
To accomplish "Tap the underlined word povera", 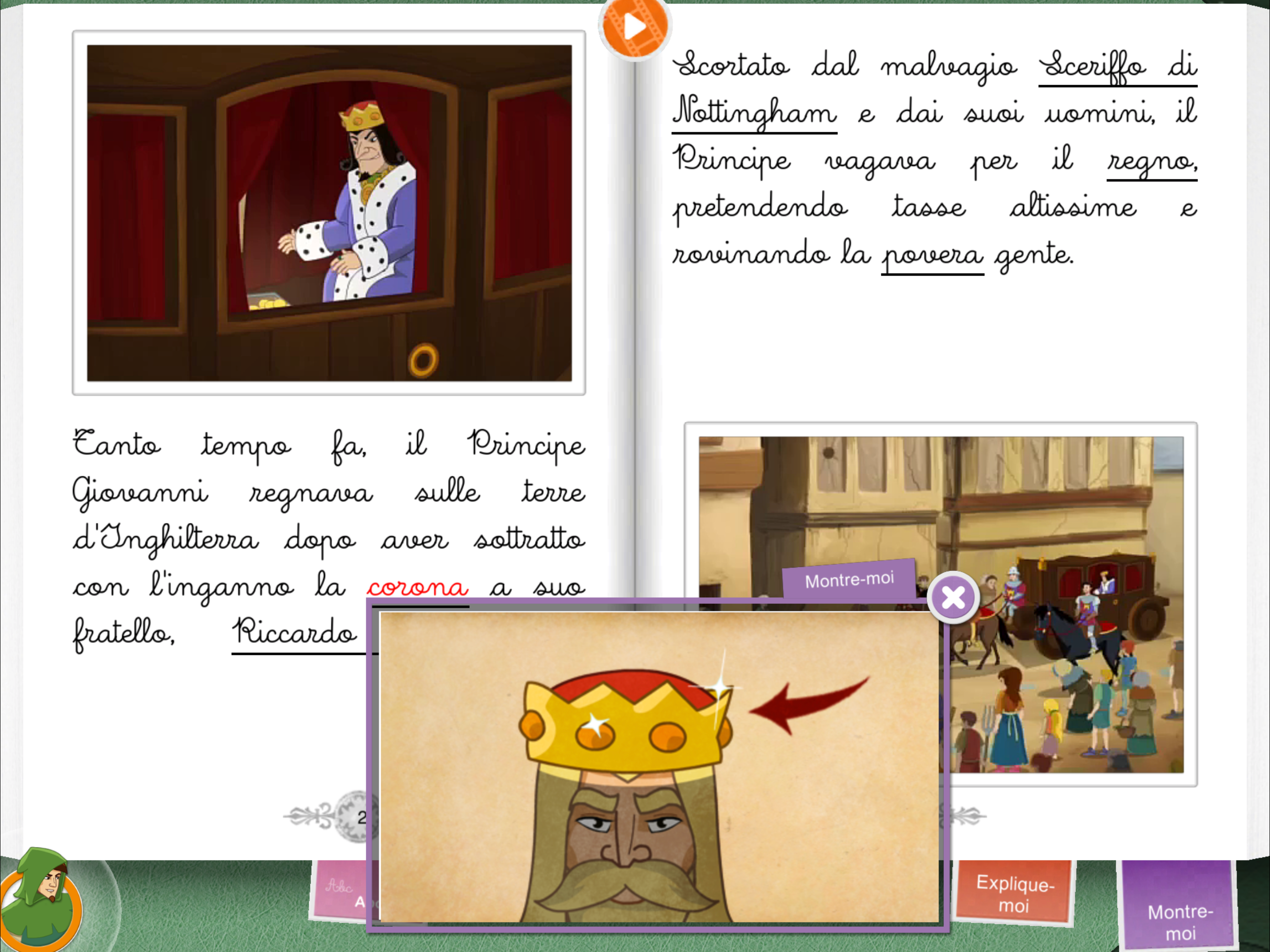I will tap(932, 254).
